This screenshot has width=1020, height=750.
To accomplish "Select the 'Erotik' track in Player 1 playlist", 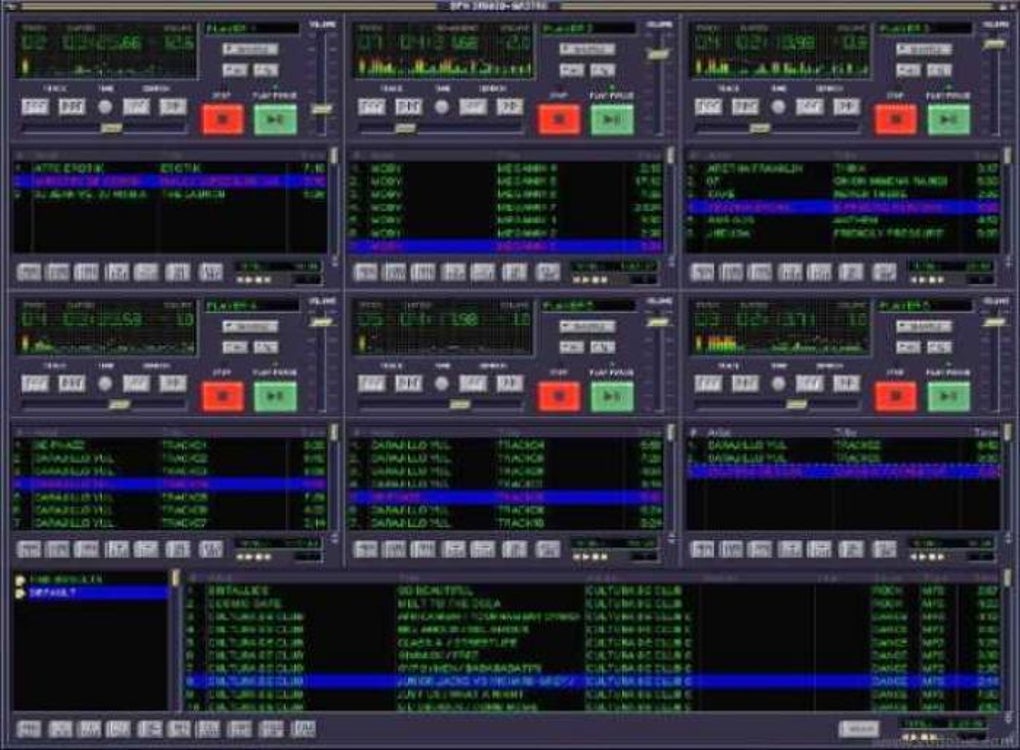I will (x=169, y=168).
